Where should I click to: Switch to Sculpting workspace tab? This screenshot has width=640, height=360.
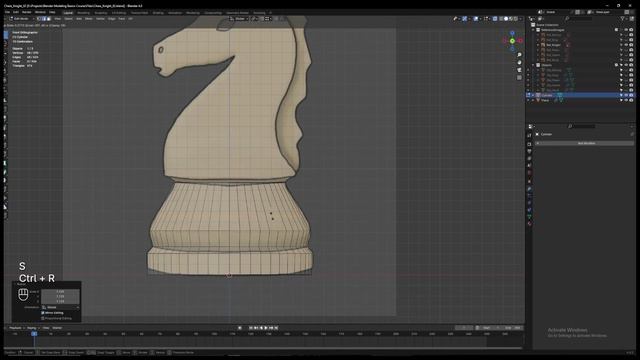pos(101,13)
